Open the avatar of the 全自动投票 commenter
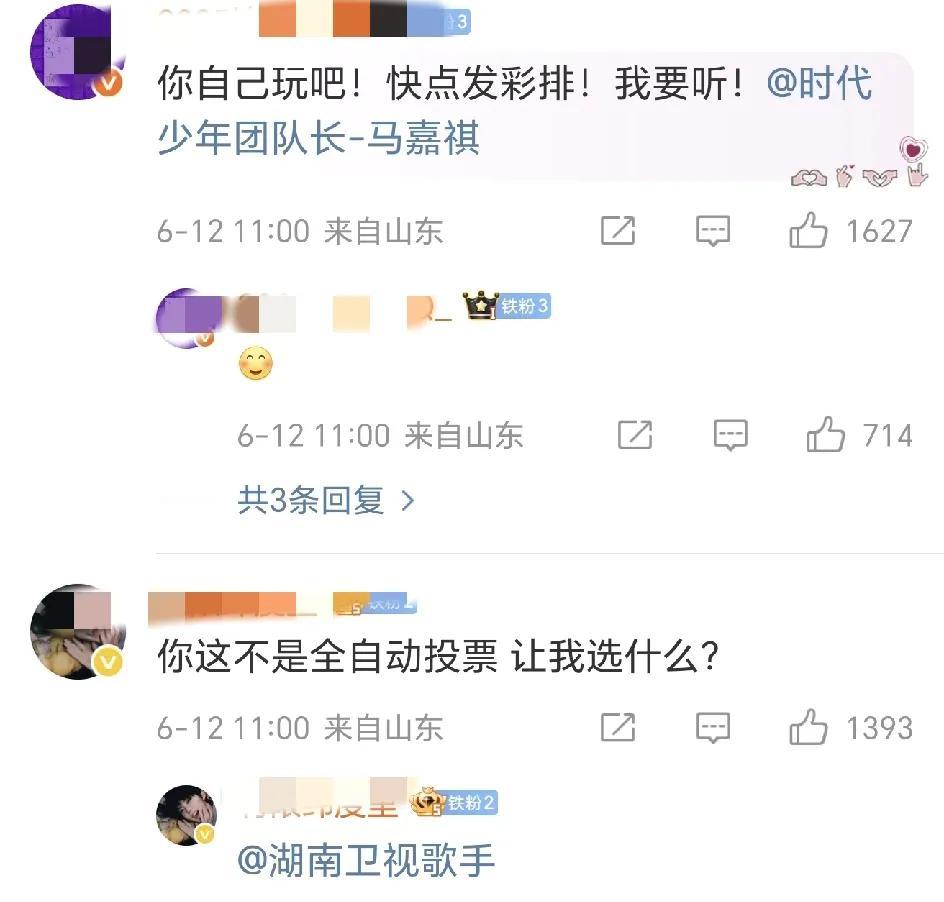The image size is (944, 902). tap(77, 632)
